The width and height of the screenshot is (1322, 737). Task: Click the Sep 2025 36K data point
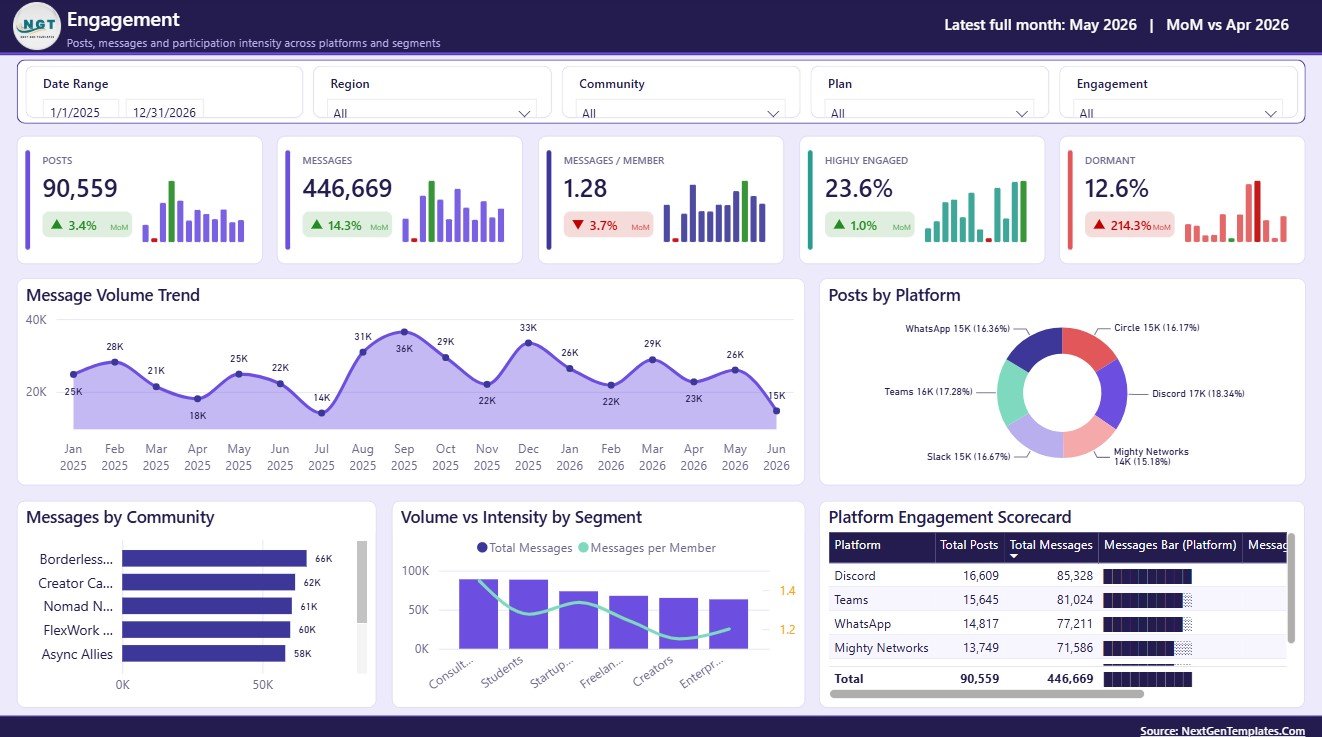click(x=404, y=331)
